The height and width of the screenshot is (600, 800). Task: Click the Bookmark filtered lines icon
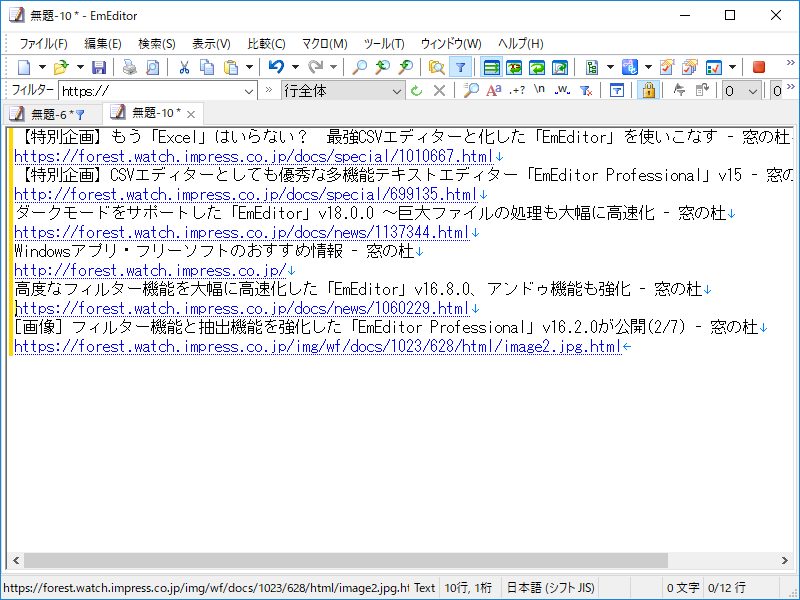[679, 91]
